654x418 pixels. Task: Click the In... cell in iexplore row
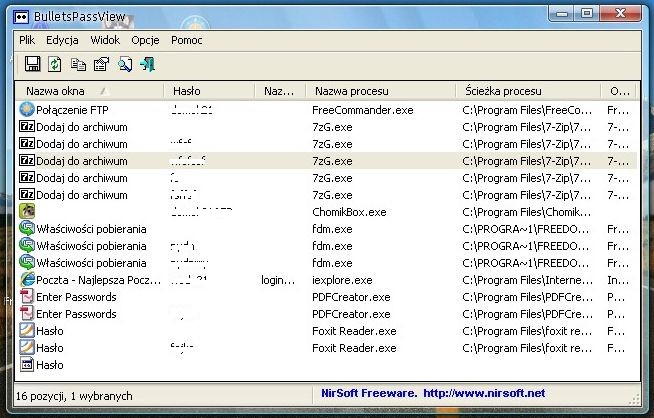click(618, 280)
